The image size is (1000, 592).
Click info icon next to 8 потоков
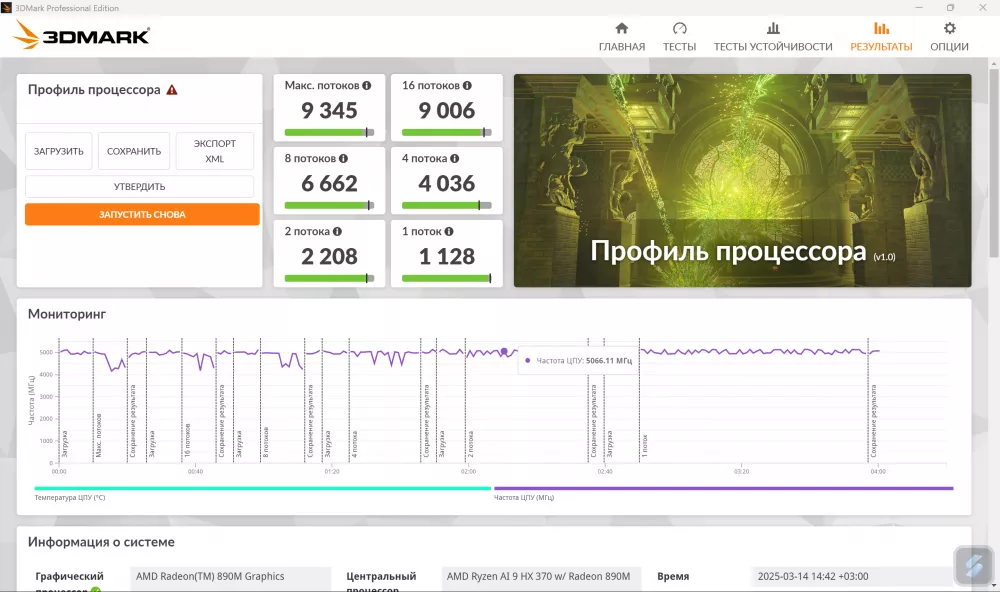click(343, 158)
